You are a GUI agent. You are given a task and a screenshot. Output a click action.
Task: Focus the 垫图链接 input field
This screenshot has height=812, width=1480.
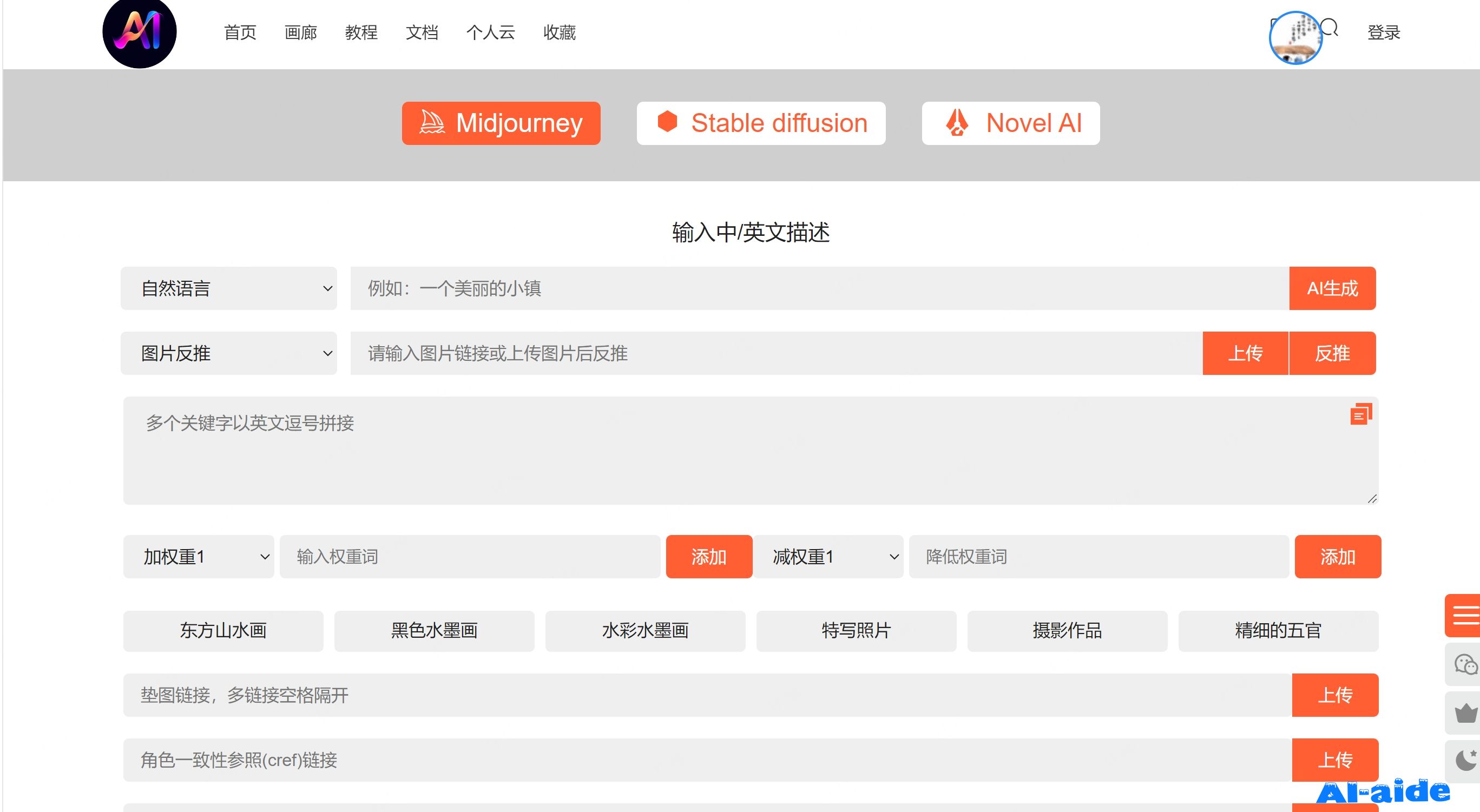tap(708, 695)
